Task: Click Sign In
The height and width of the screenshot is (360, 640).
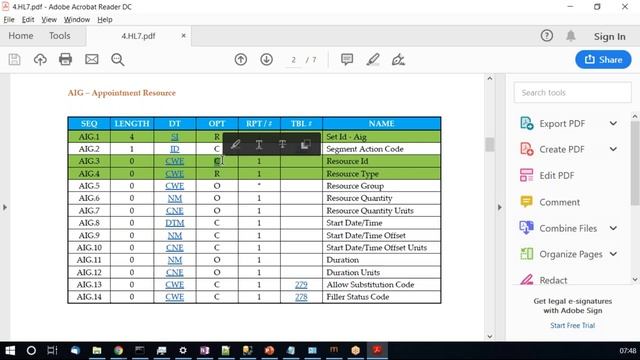Action: pyautogui.click(x=609, y=36)
